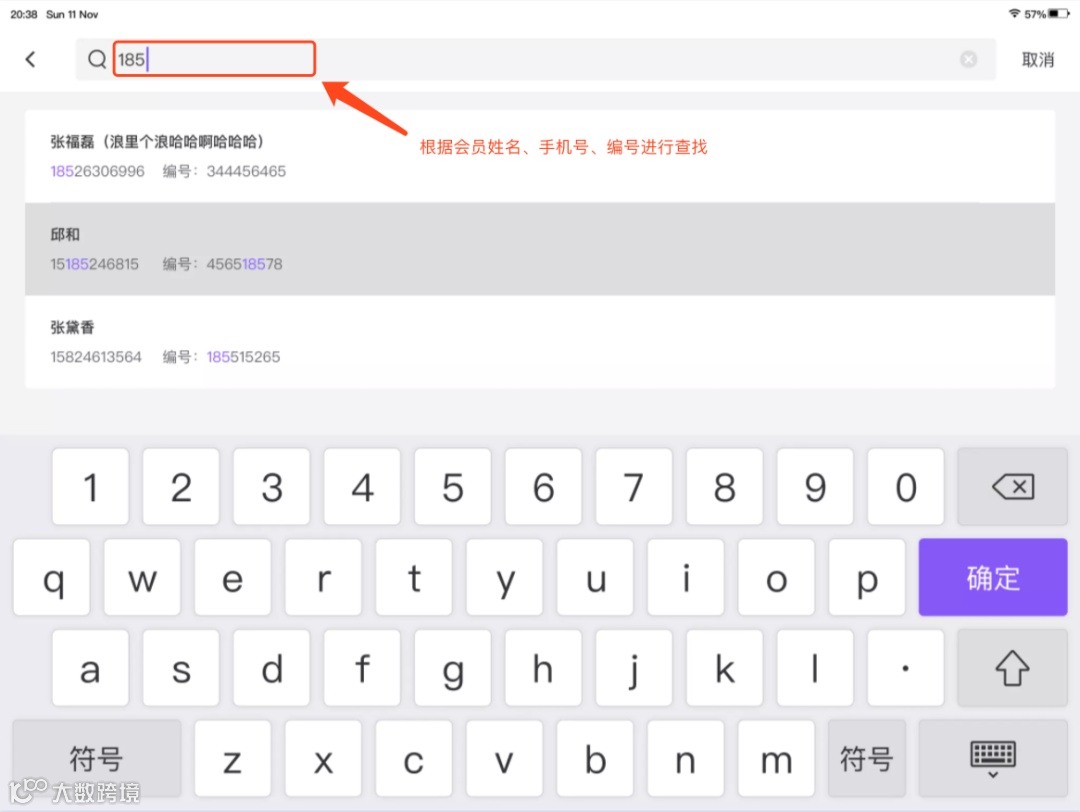
Task: Tap the shift arrow key
Action: point(1012,667)
